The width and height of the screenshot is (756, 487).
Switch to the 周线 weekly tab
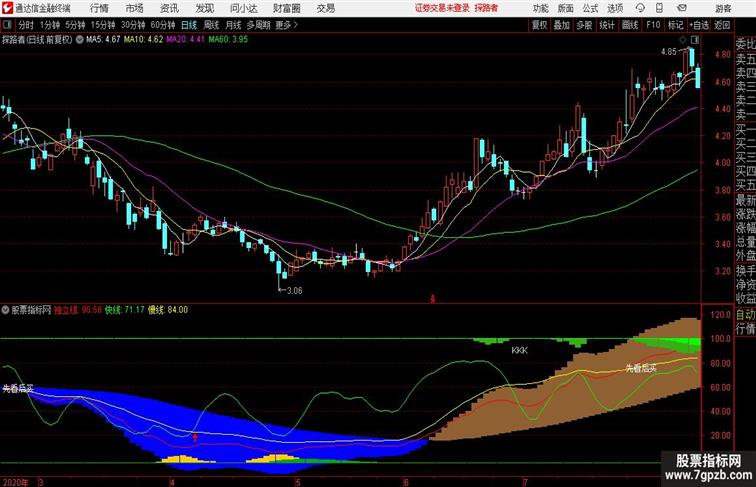click(x=211, y=25)
